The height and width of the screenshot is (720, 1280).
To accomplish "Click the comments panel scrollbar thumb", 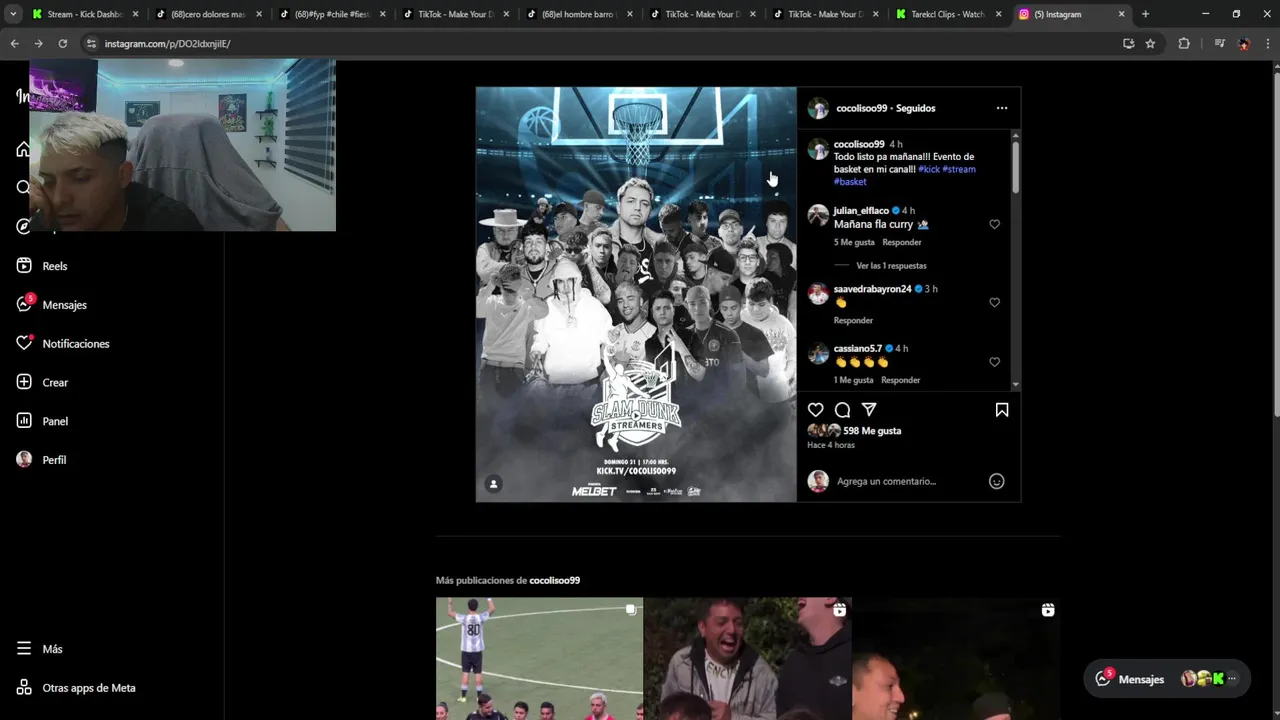I will [1015, 166].
